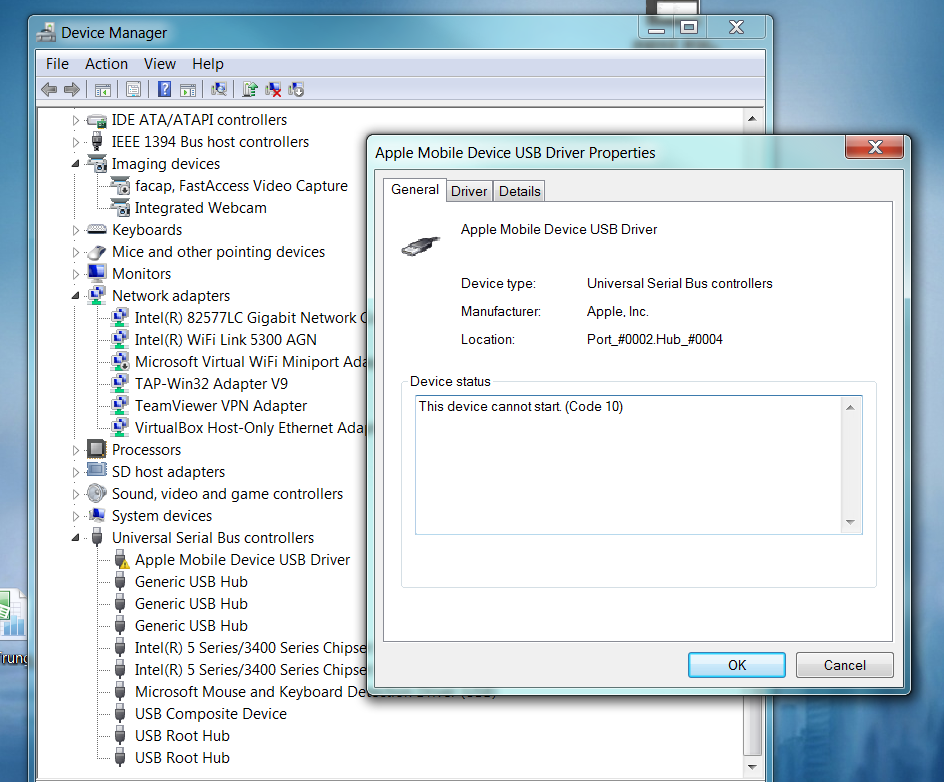The height and width of the screenshot is (782, 944).
Task: Click scroll down arrow of device tree
Action: (x=752, y=766)
